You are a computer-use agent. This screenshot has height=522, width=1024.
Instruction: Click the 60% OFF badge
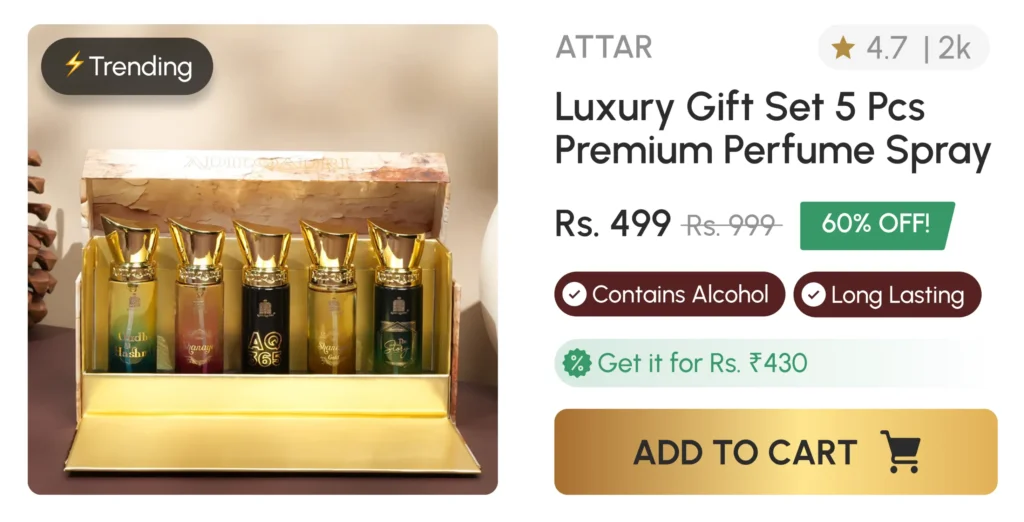(877, 225)
